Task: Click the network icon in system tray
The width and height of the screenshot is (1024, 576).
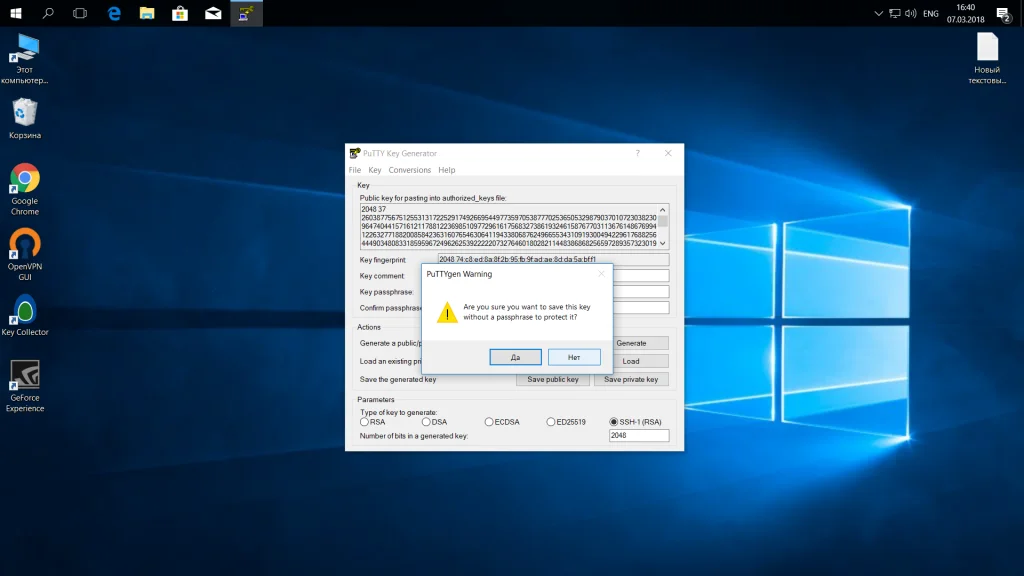Action: pos(895,13)
